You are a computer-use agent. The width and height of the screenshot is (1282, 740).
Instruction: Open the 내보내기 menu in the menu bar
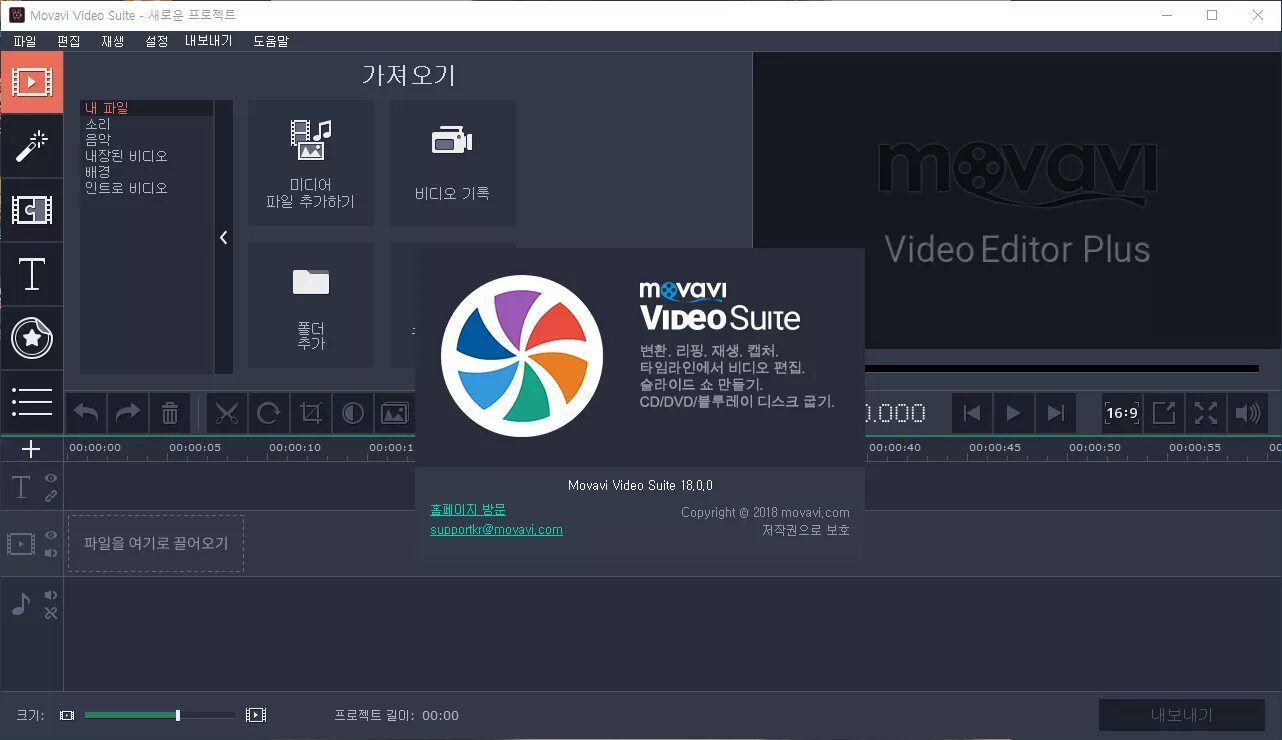(x=208, y=41)
